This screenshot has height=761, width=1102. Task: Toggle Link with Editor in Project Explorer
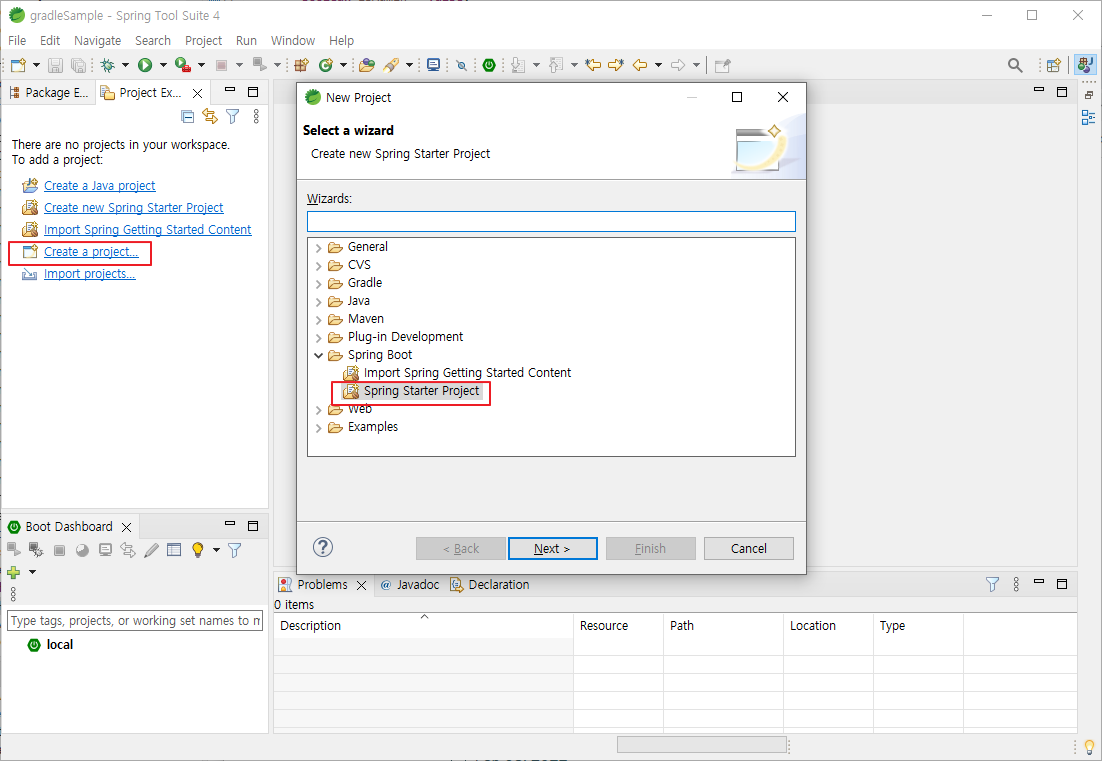pos(209,117)
